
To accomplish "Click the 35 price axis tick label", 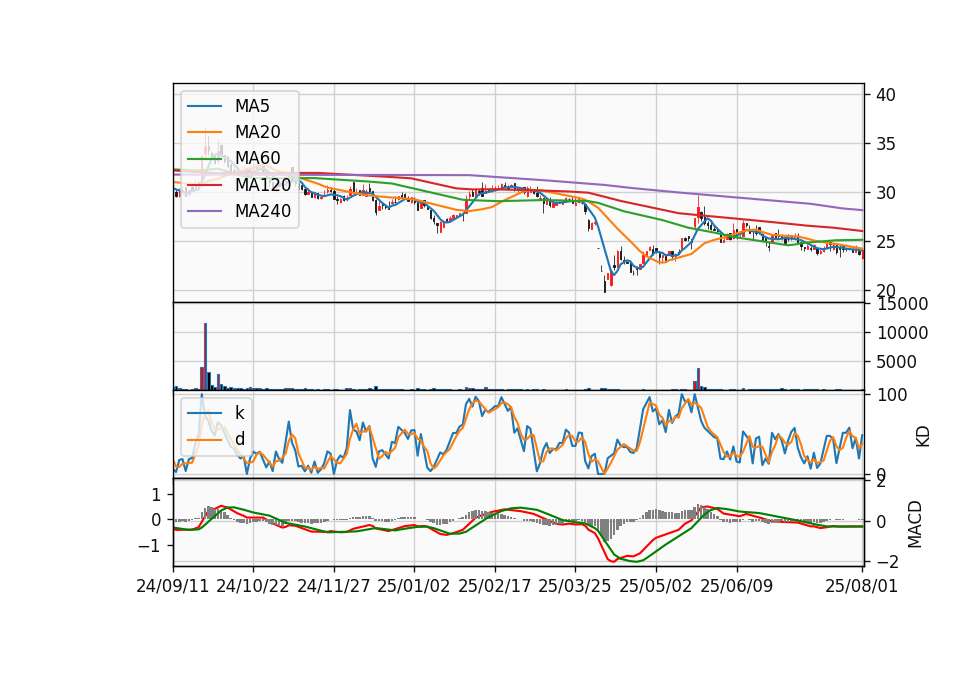I will (x=886, y=144).
